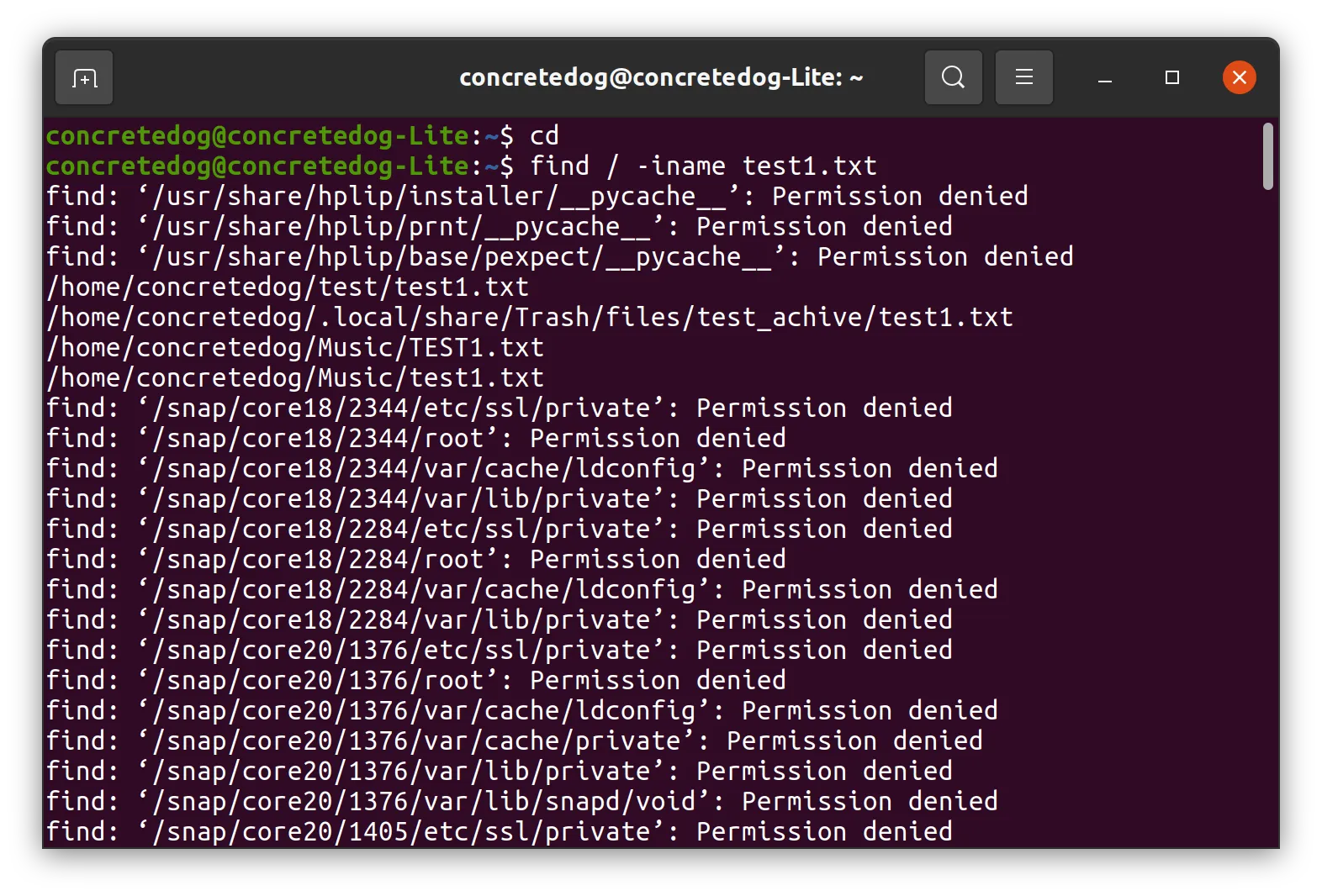Click the window title concretedog@concretedog-Lite
This screenshot has width=1322, height=896.
(x=661, y=77)
